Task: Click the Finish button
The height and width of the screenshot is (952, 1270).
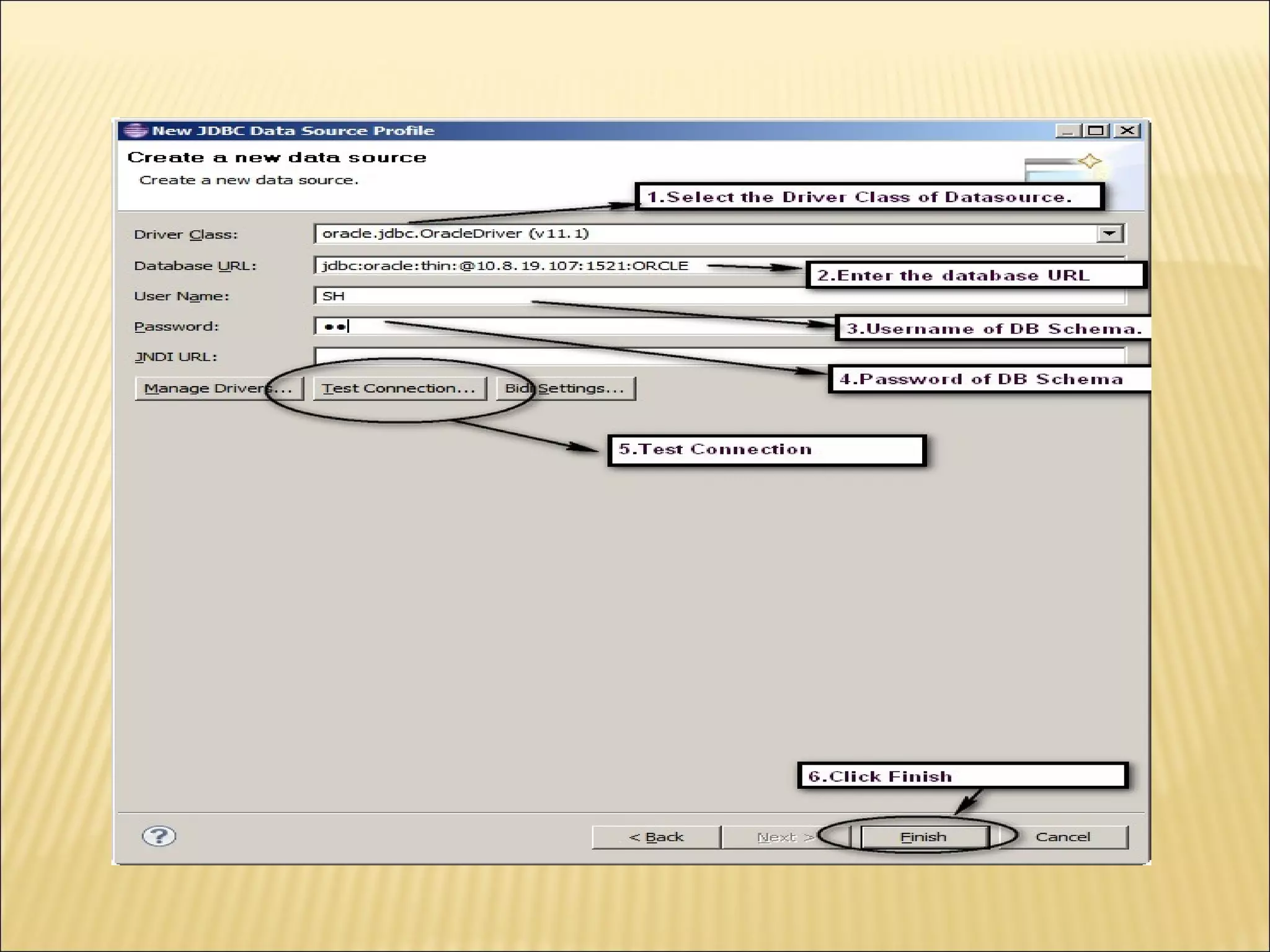Action: click(923, 837)
